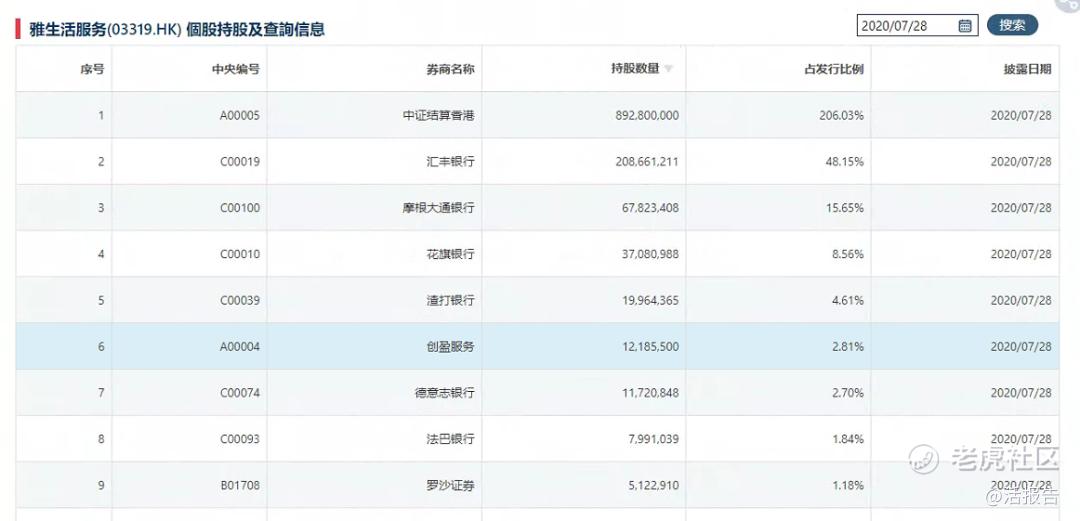Screen dimensions: 1080x521
Task: Click central code C00074
Action: (x=240, y=392)
